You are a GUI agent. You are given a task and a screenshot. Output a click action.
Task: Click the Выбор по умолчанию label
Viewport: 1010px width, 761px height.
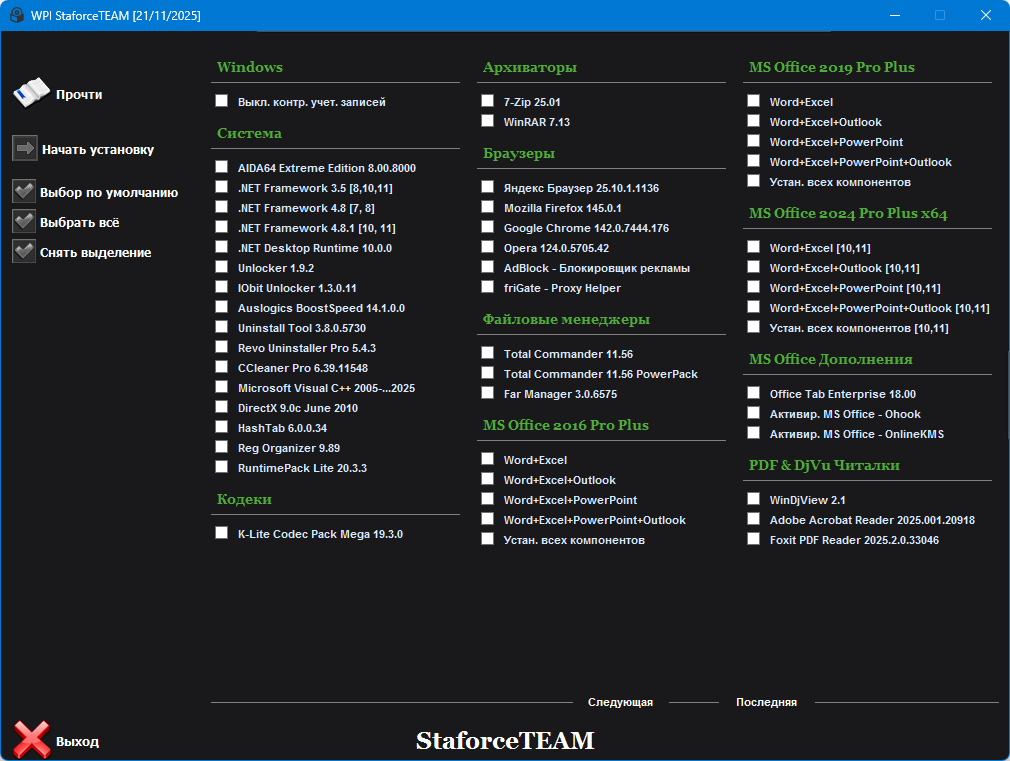[x=109, y=193]
